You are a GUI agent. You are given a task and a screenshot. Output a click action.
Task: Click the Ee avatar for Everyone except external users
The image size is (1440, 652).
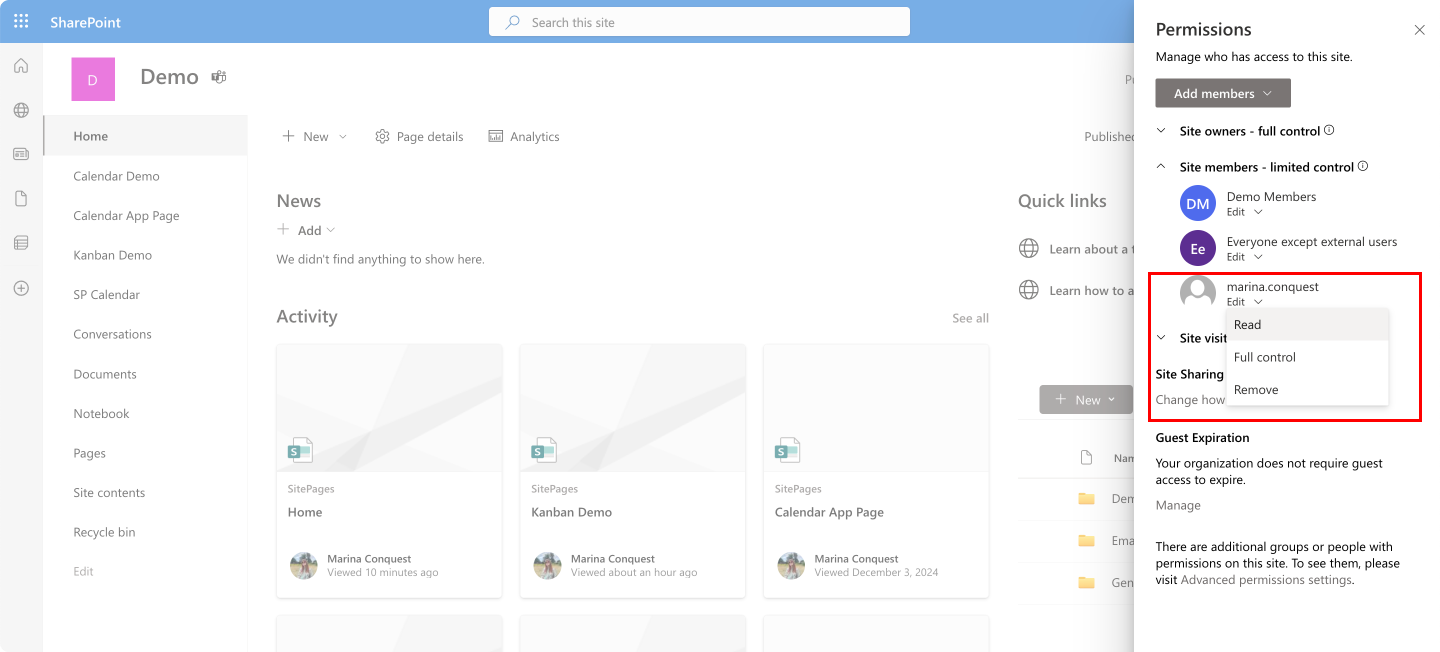click(x=1198, y=249)
